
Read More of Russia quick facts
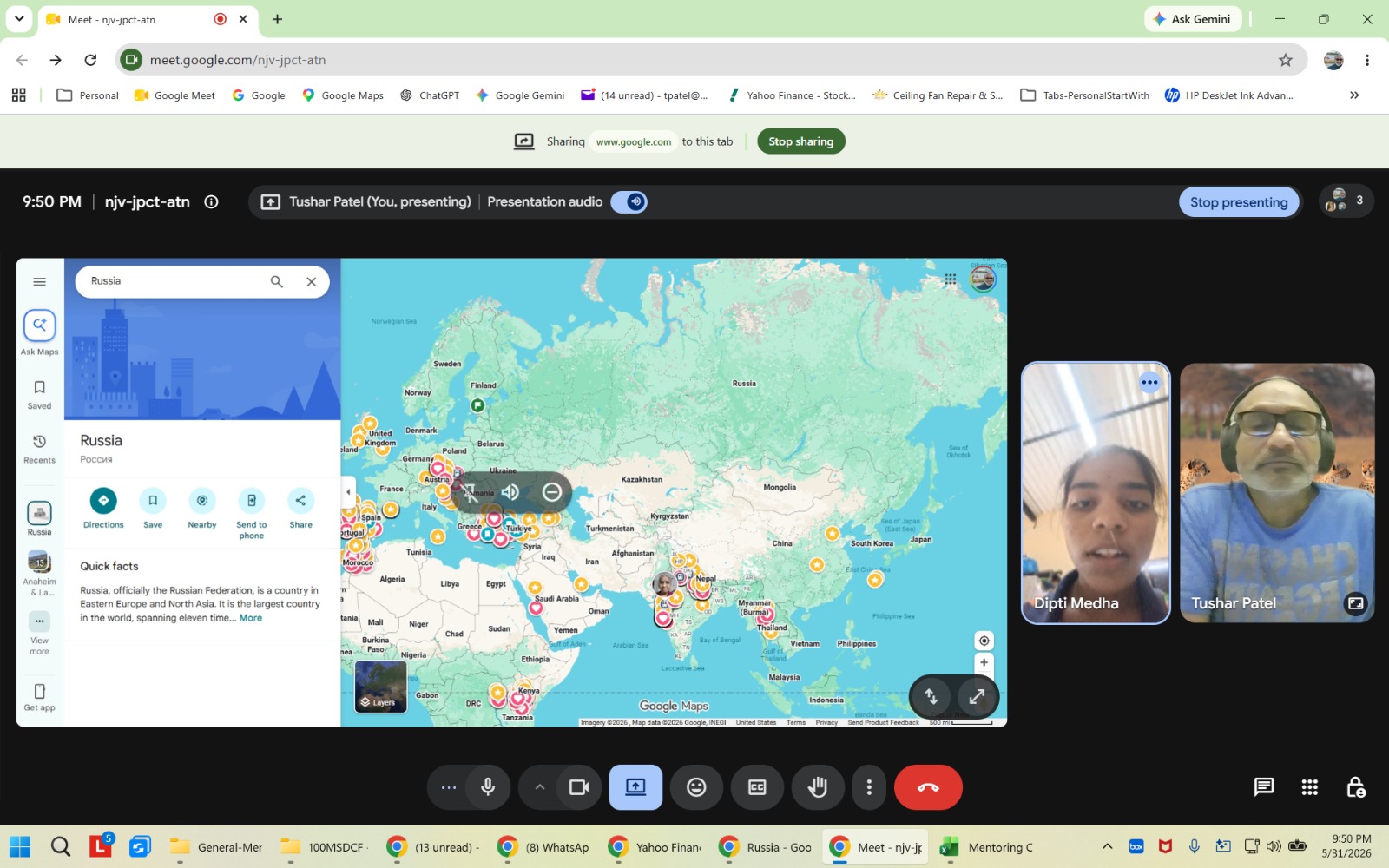251,618
